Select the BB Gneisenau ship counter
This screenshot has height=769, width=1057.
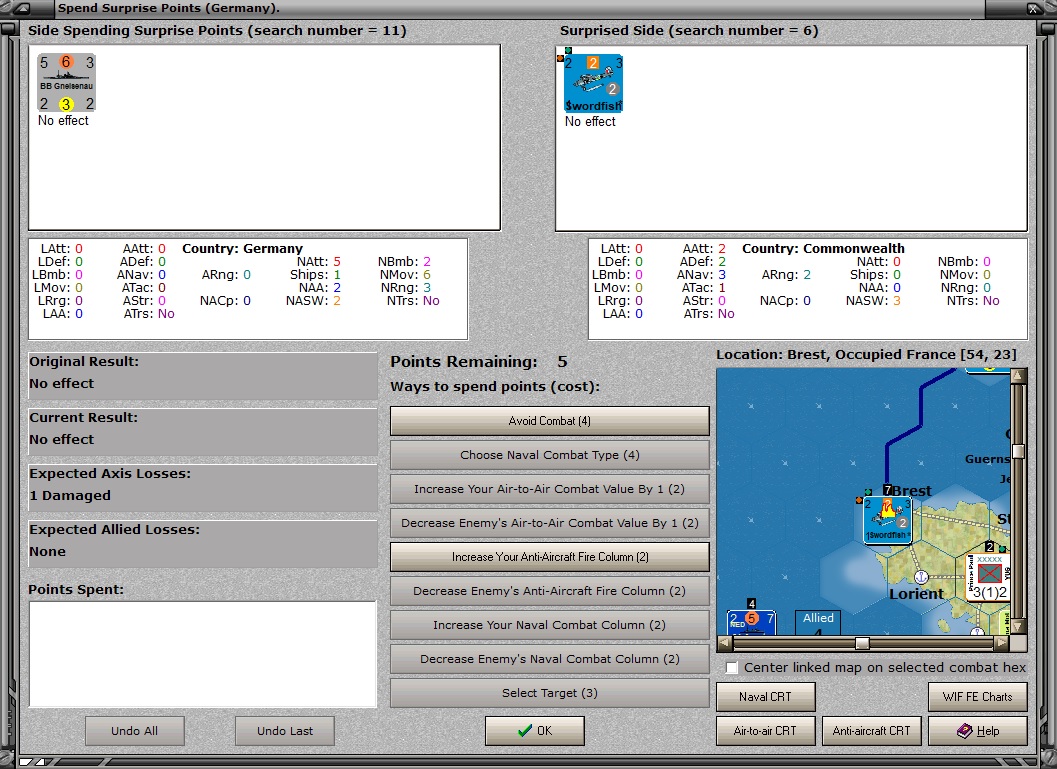66,83
